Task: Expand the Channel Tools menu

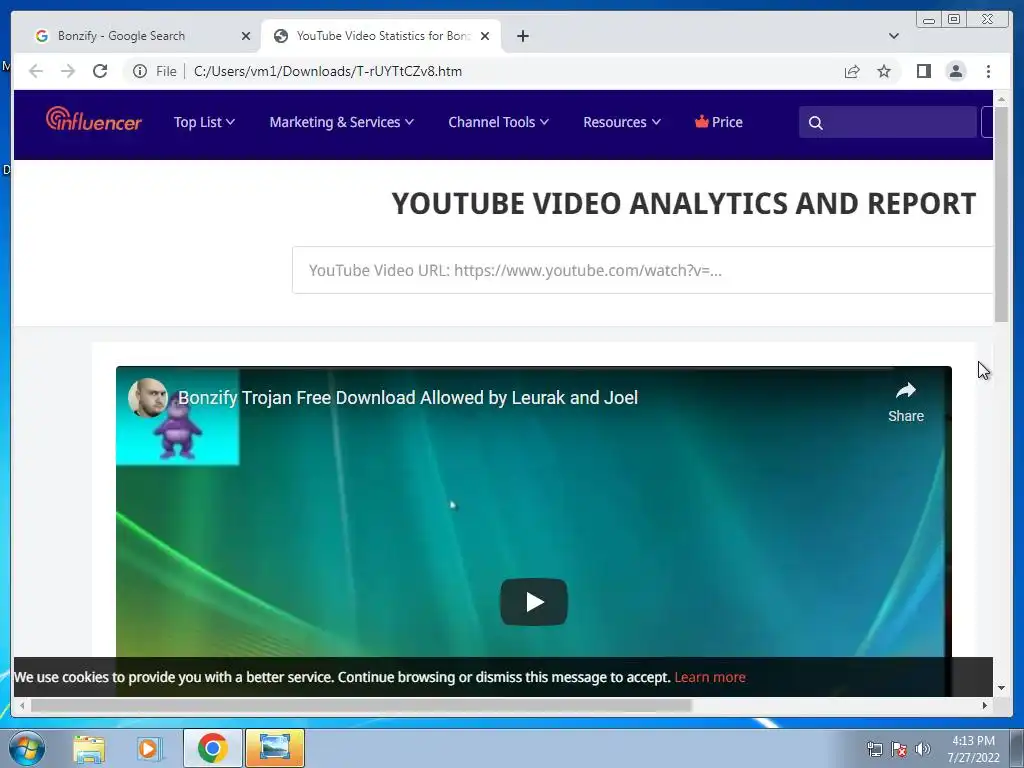Action: click(498, 122)
